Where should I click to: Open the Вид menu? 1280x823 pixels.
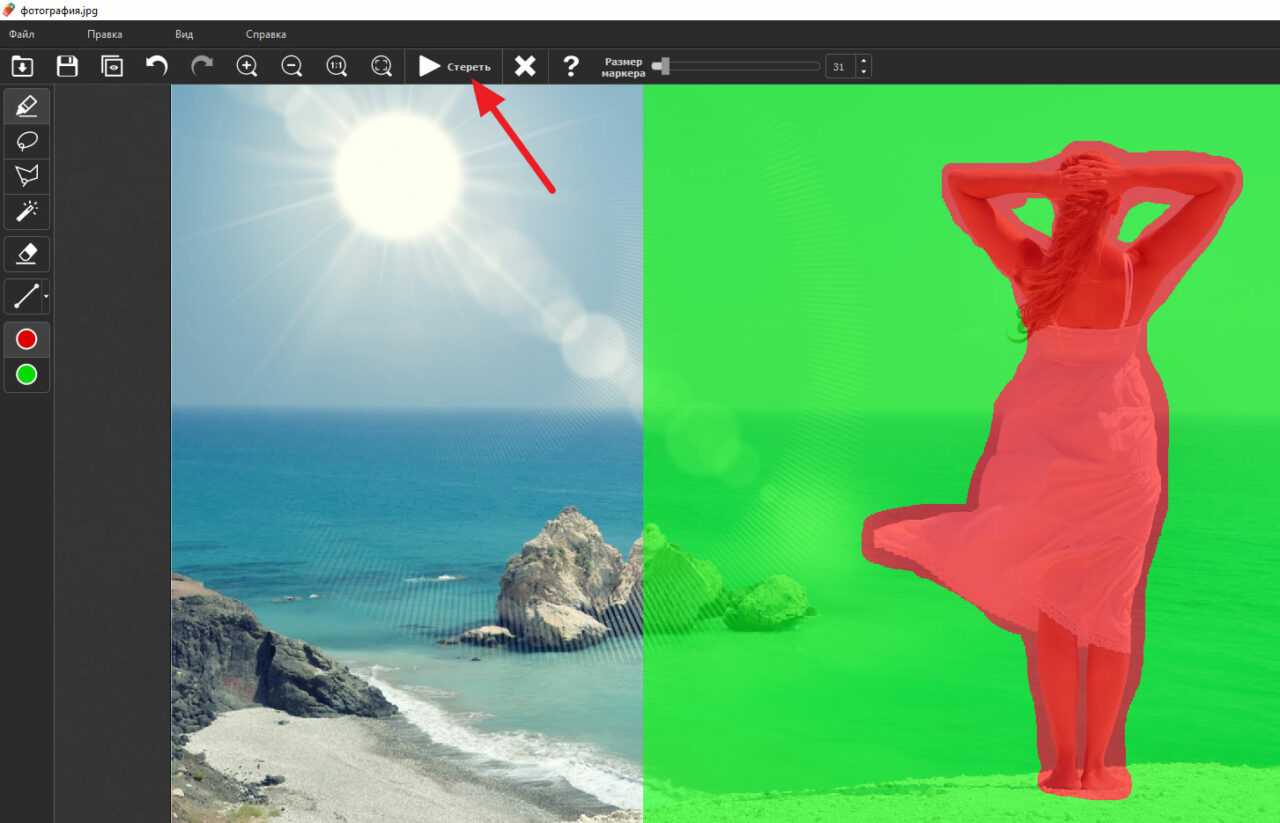point(184,34)
